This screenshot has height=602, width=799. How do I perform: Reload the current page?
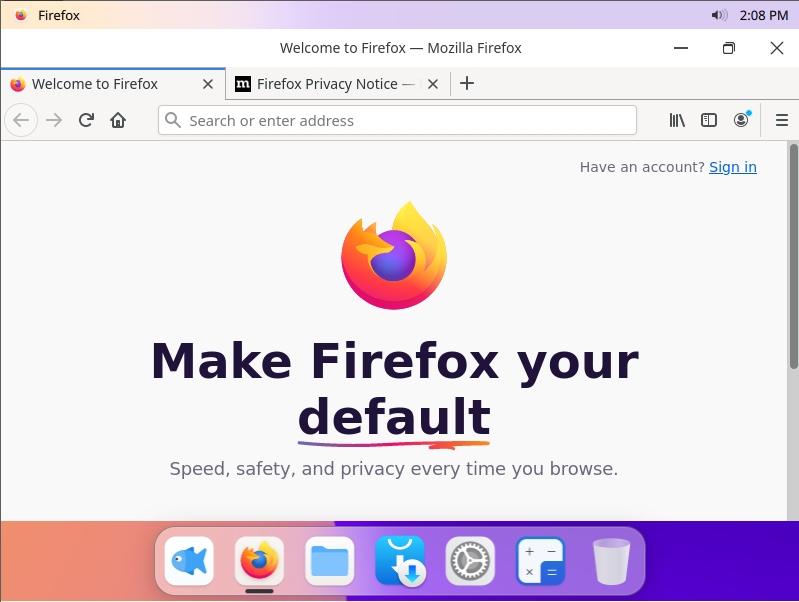pos(86,120)
